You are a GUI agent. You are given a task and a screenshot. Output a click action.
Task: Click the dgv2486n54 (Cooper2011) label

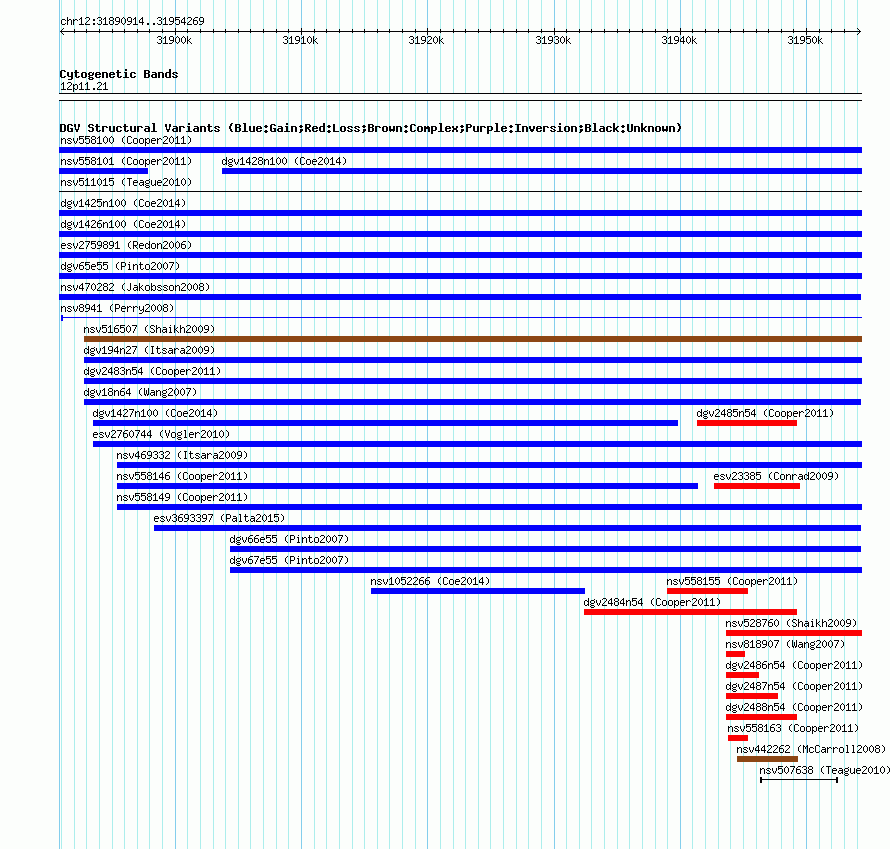point(794,665)
